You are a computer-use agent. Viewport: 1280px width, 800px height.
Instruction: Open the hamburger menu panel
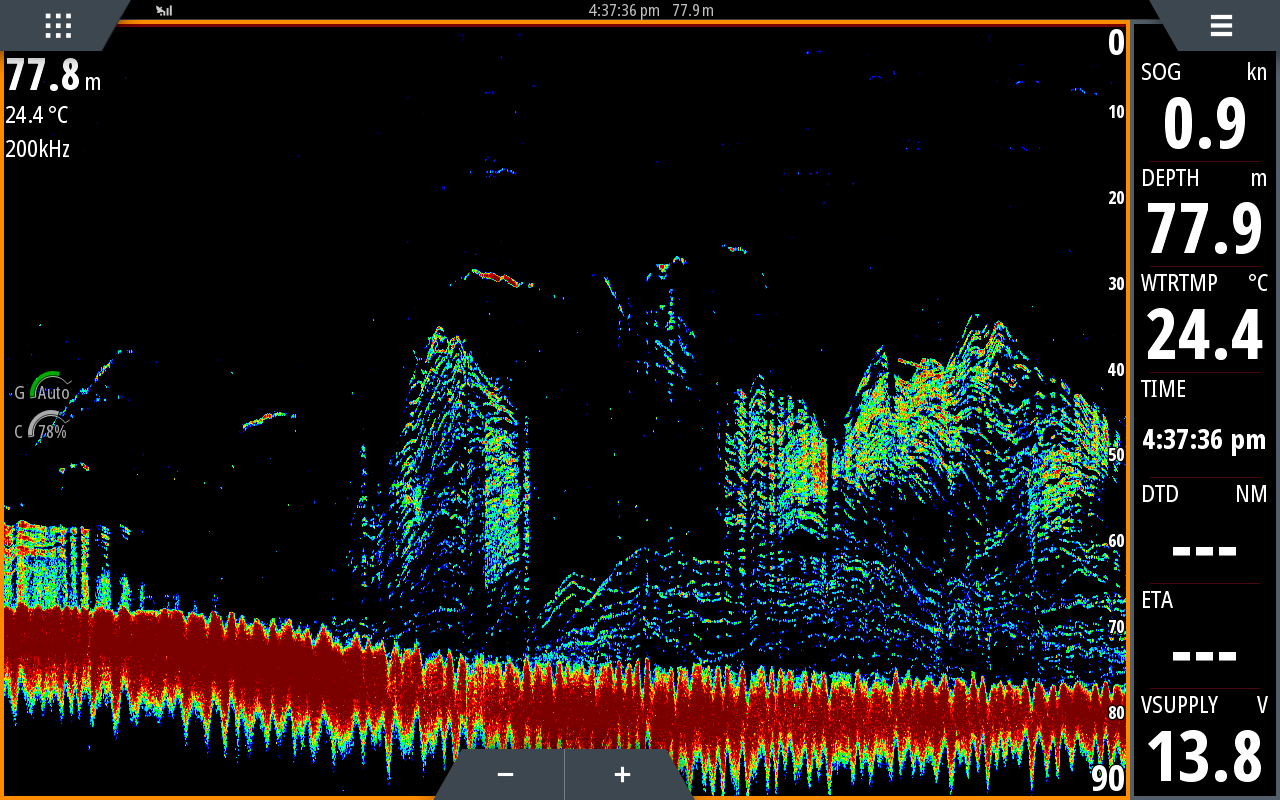coord(1220,26)
